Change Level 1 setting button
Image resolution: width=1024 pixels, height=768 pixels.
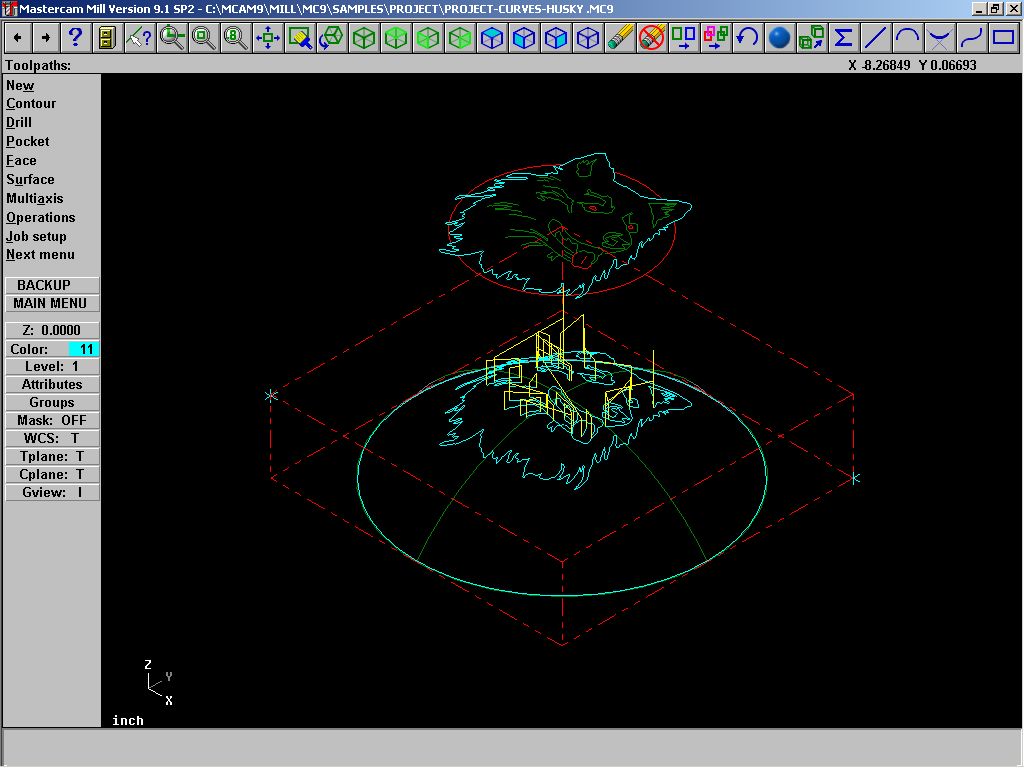(52, 366)
